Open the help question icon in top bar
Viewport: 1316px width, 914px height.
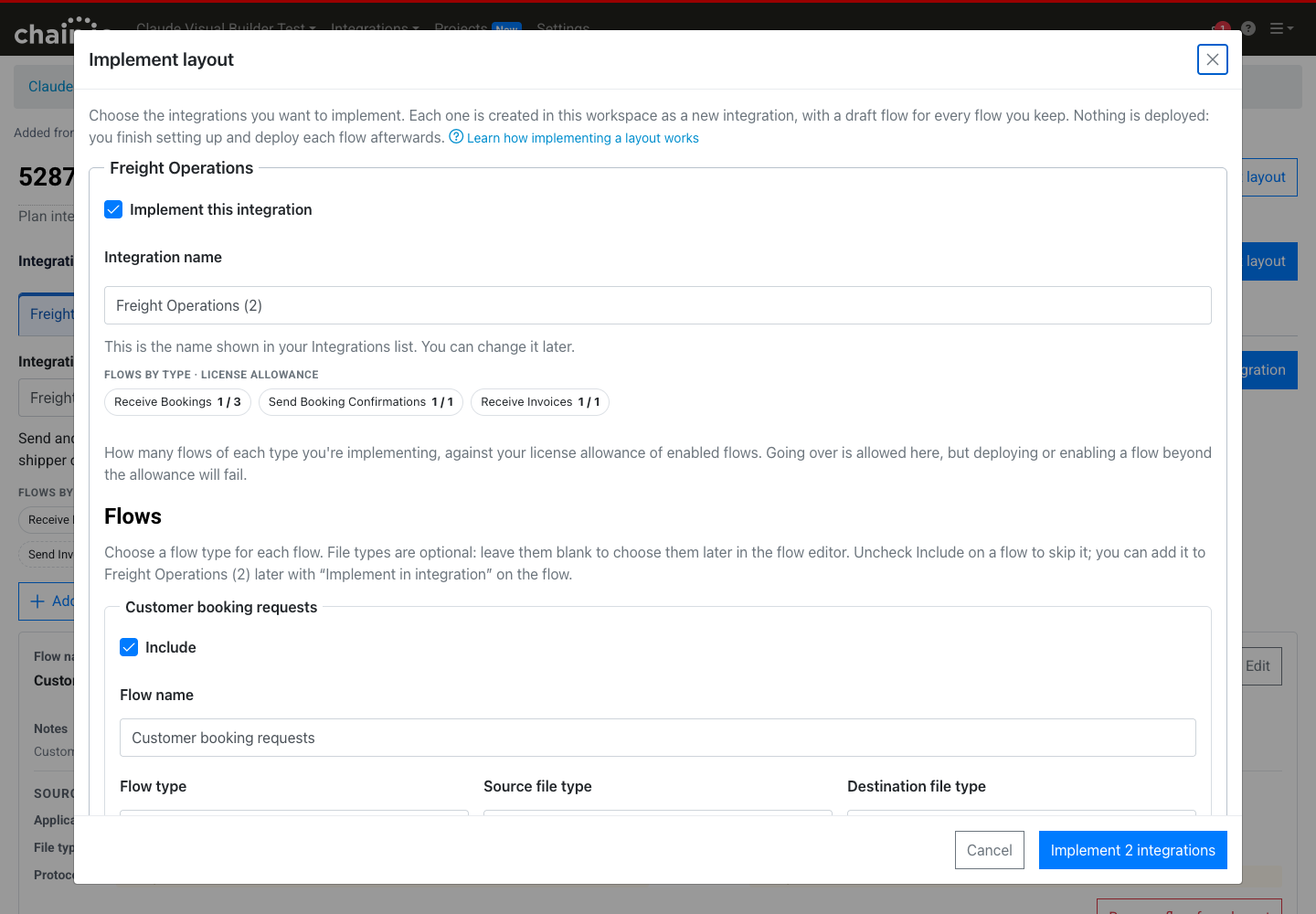pos(1248,28)
